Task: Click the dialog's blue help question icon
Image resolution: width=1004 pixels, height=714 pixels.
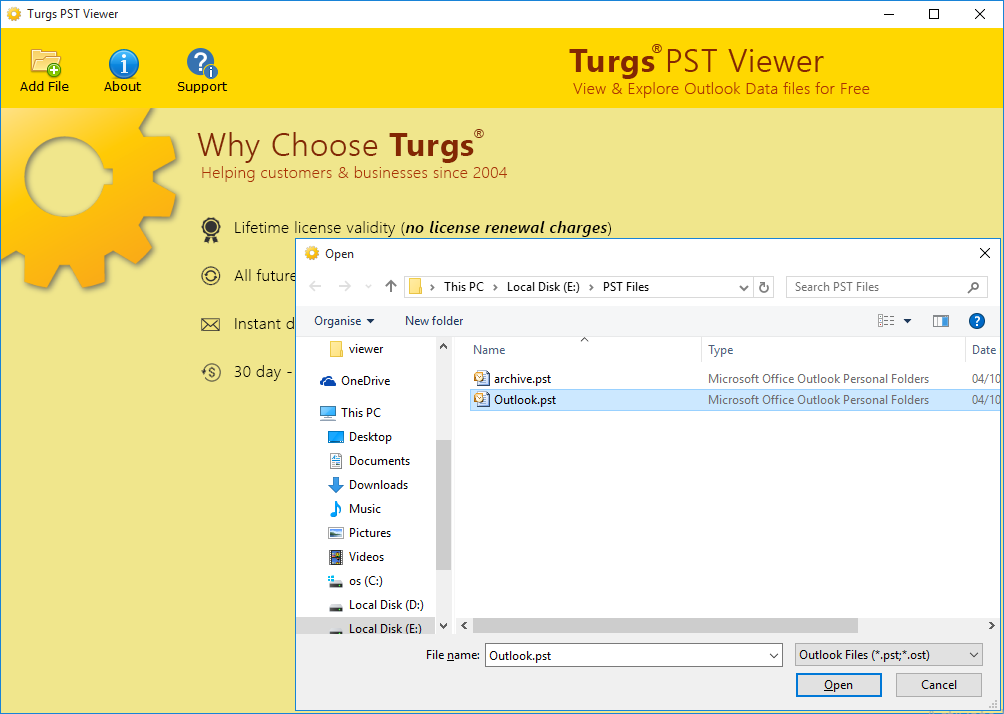Action: [x=976, y=321]
